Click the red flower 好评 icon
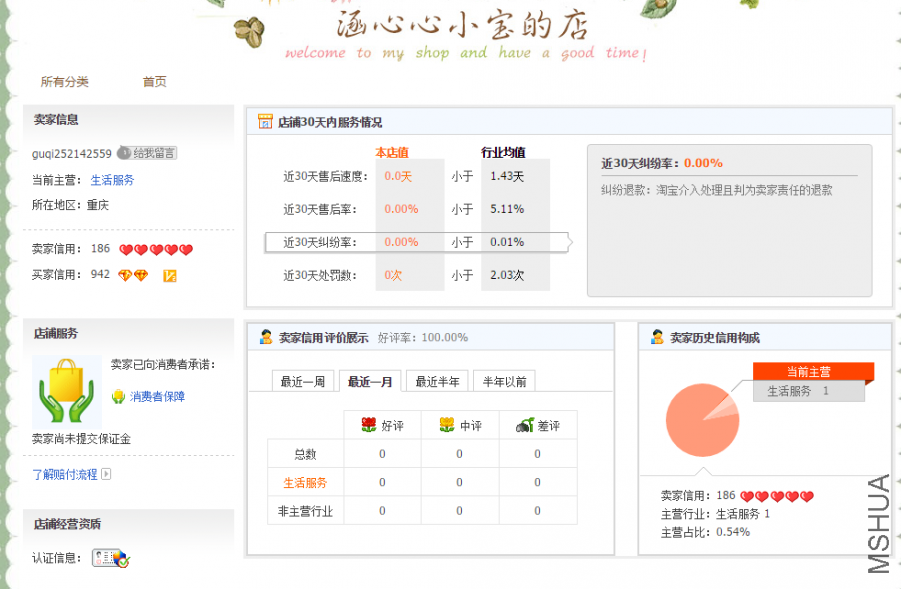Screen dimensions: 901x589 coord(369,425)
